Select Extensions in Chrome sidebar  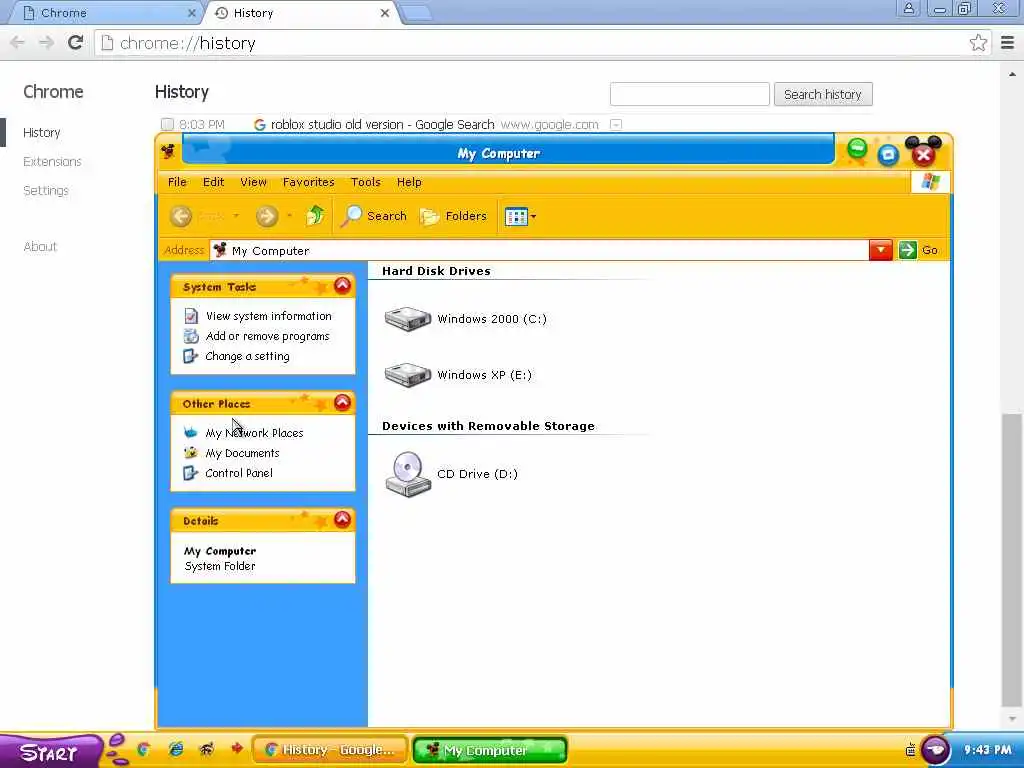tap(52, 161)
